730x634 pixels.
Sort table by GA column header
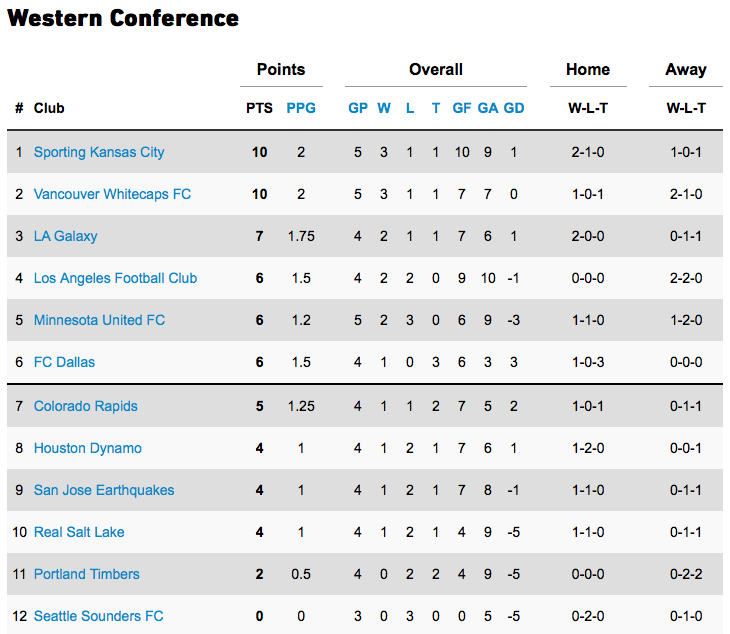(x=487, y=108)
